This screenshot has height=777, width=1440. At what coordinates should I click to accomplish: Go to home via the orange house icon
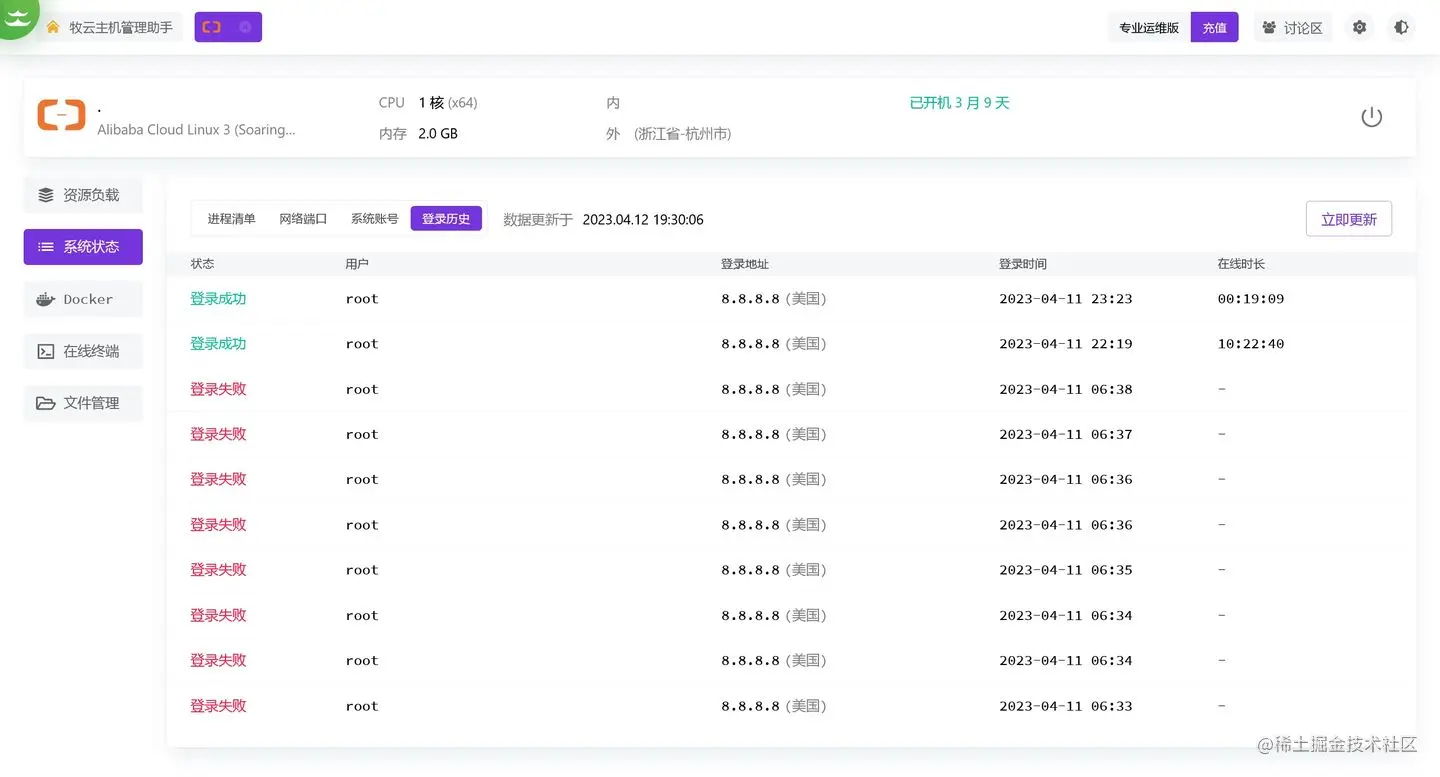pos(53,27)
